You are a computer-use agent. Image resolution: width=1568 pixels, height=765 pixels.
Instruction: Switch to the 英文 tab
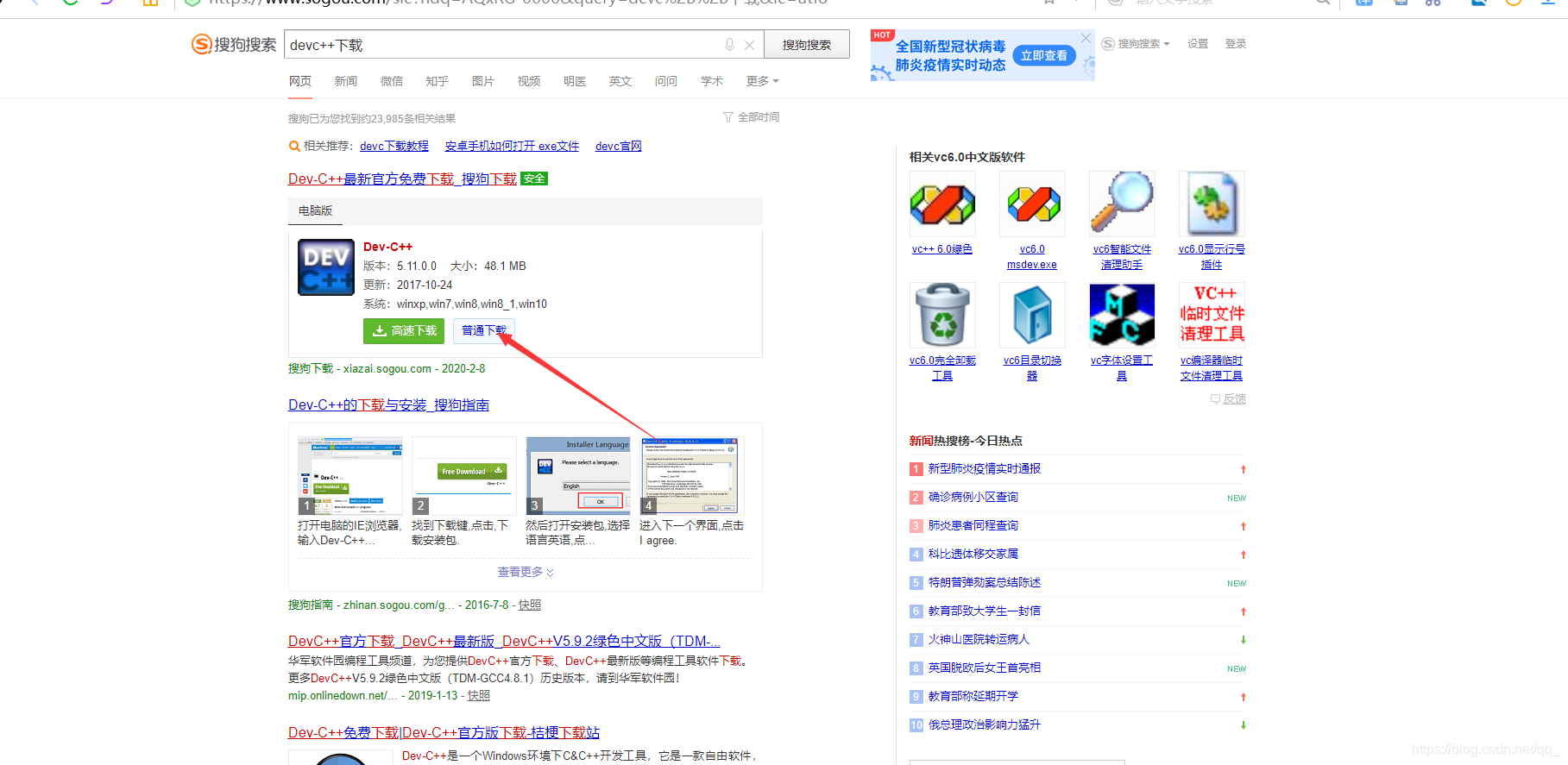[x=620, y=81]
